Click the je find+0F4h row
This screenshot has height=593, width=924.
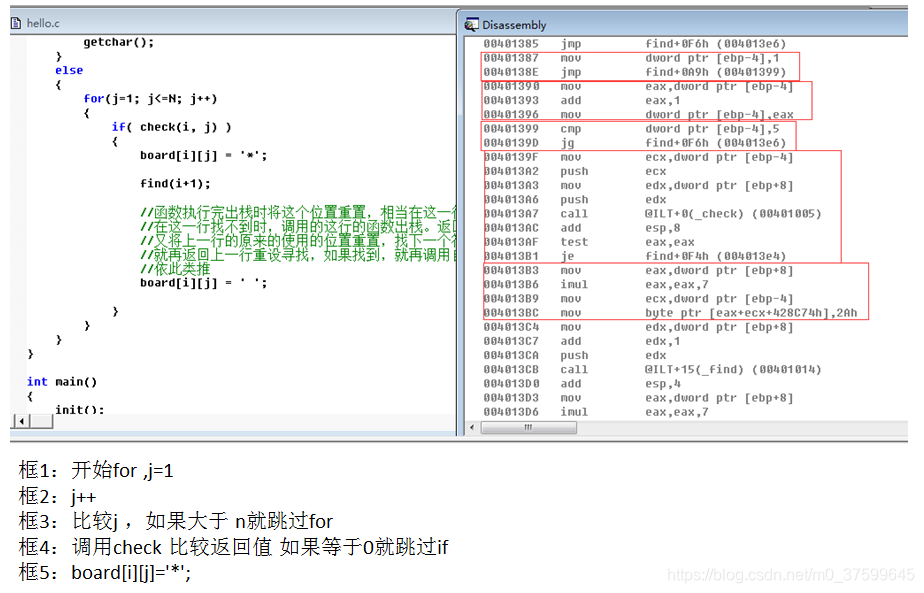(635, 256)
